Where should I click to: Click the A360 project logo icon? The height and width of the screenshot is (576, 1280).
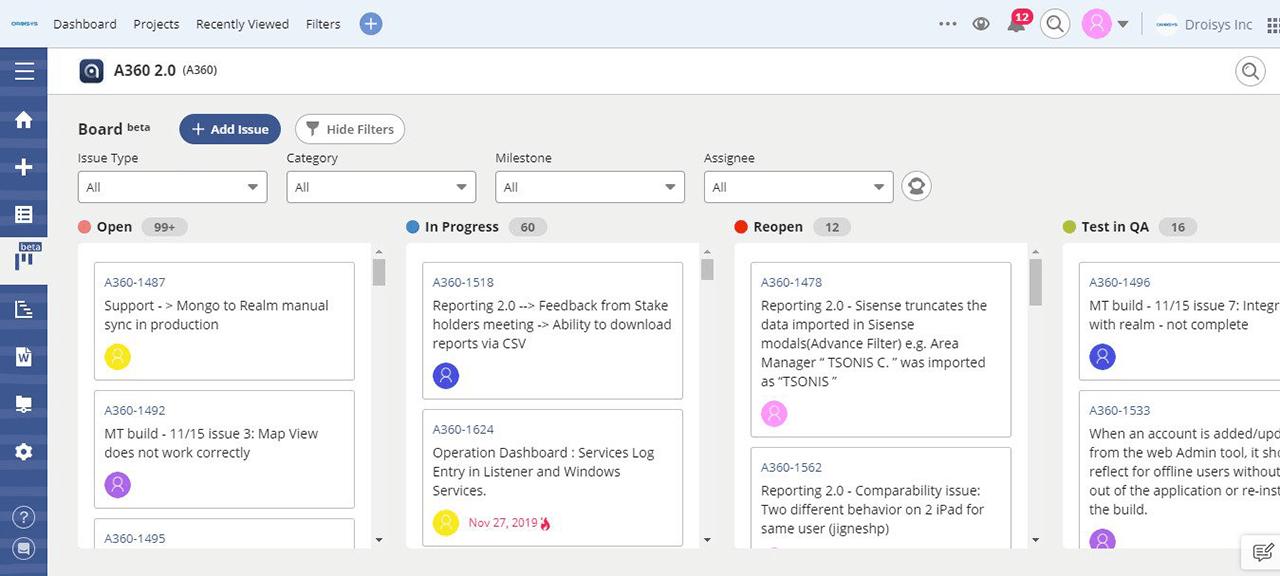coord(91,71)
